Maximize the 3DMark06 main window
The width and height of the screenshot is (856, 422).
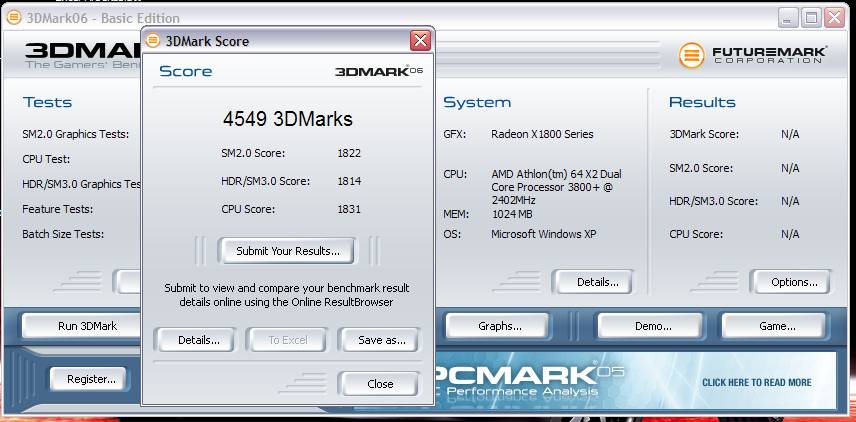pyautogui.click(x=811, y=18)
